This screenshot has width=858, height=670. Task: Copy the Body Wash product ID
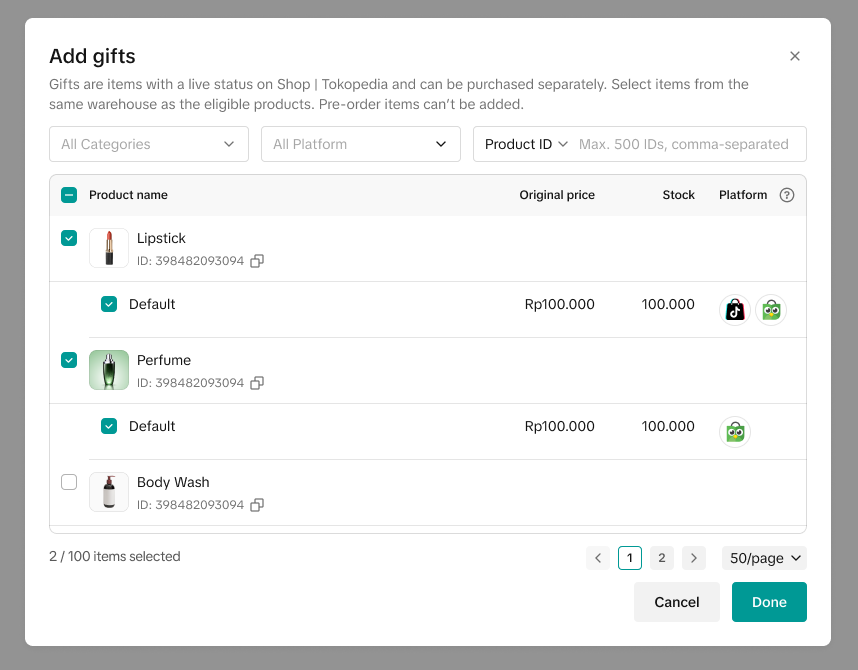click(x=257, y=505)
